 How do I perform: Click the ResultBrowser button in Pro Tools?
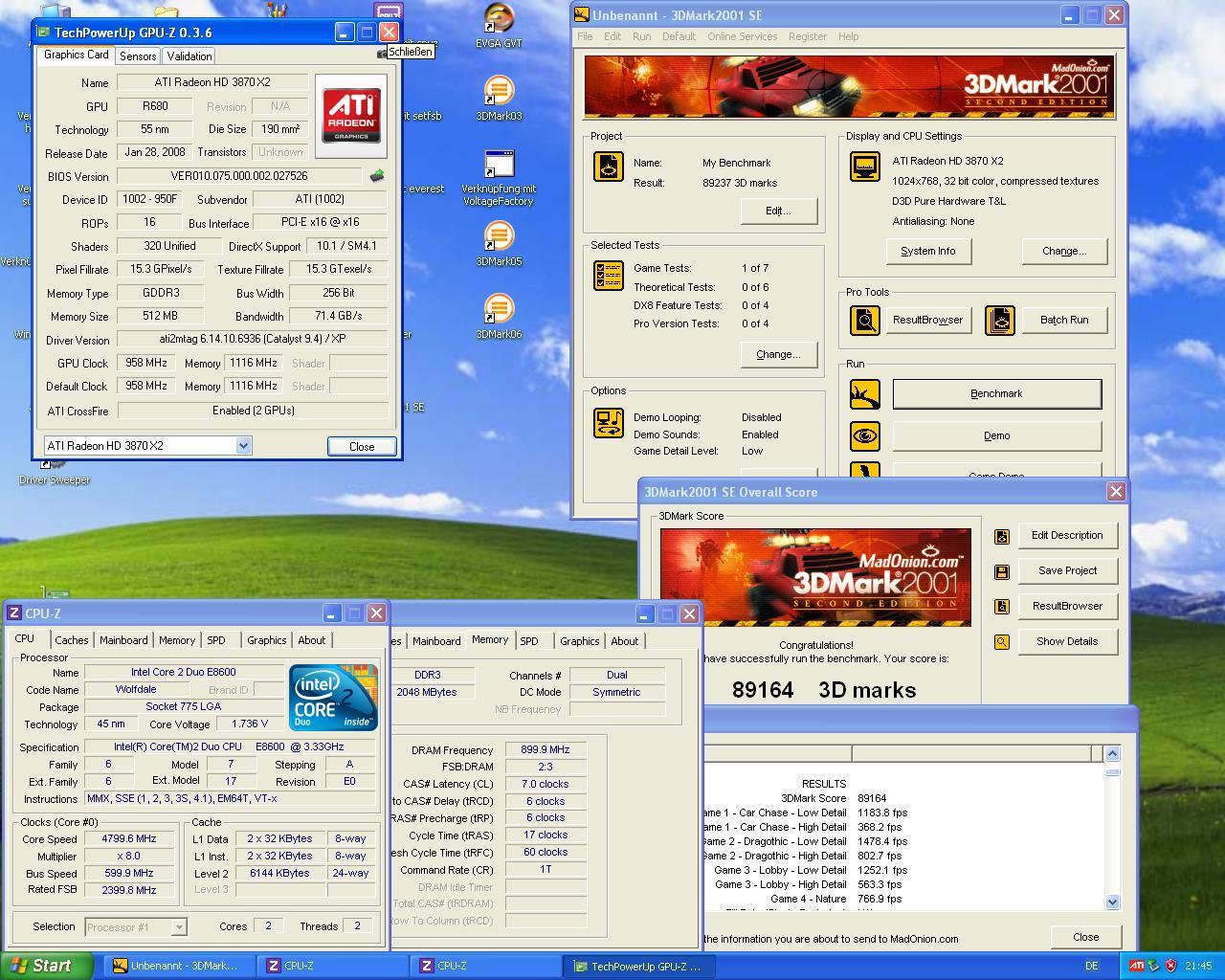click(x=927, y=320)
